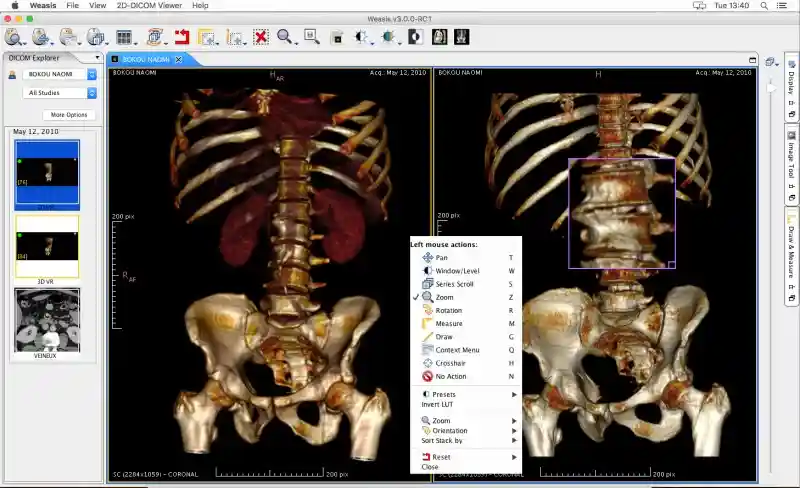This screenshot has height=488, width=800.
Task: Click the red reset arrow toolbar icon
Action: pos(182,38)
